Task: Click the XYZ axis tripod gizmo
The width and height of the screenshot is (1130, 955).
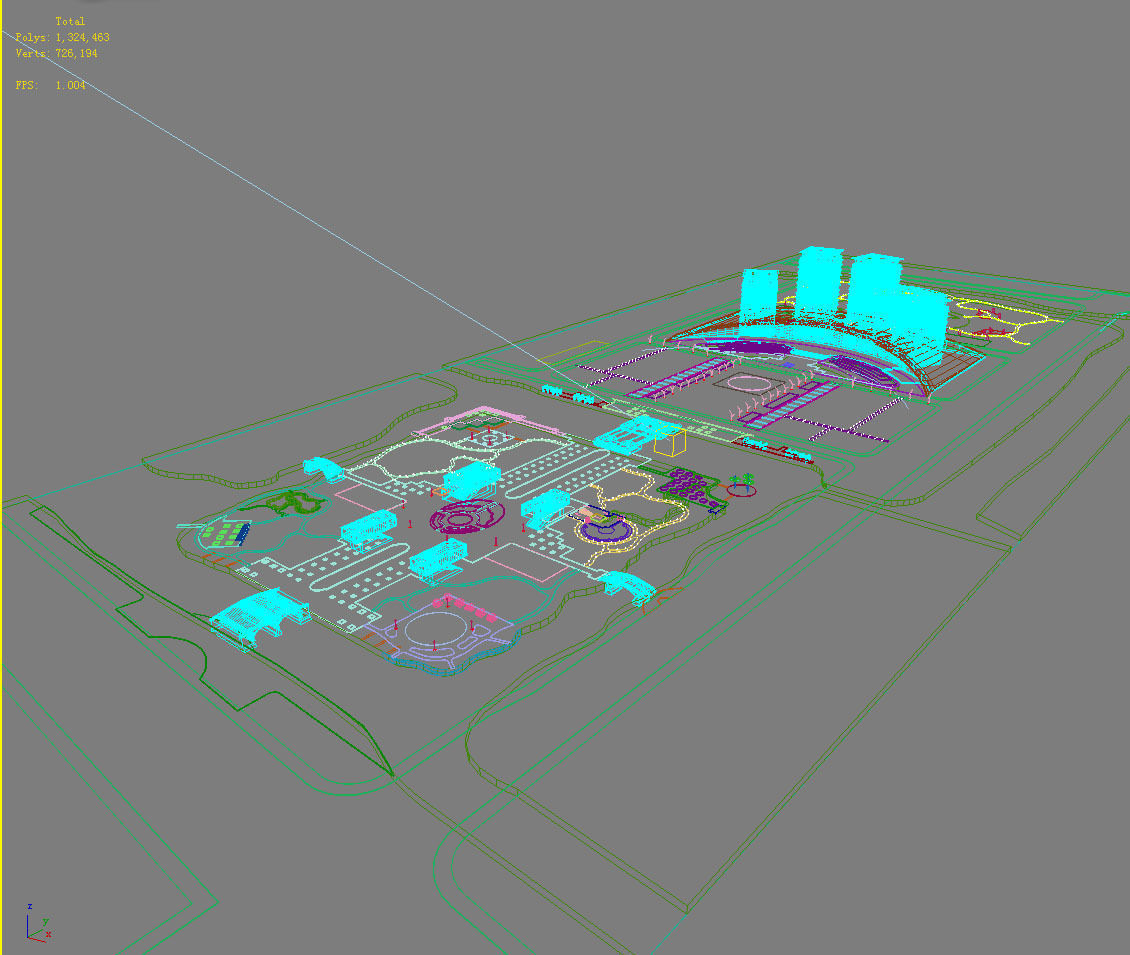Action: coord(38,923)
